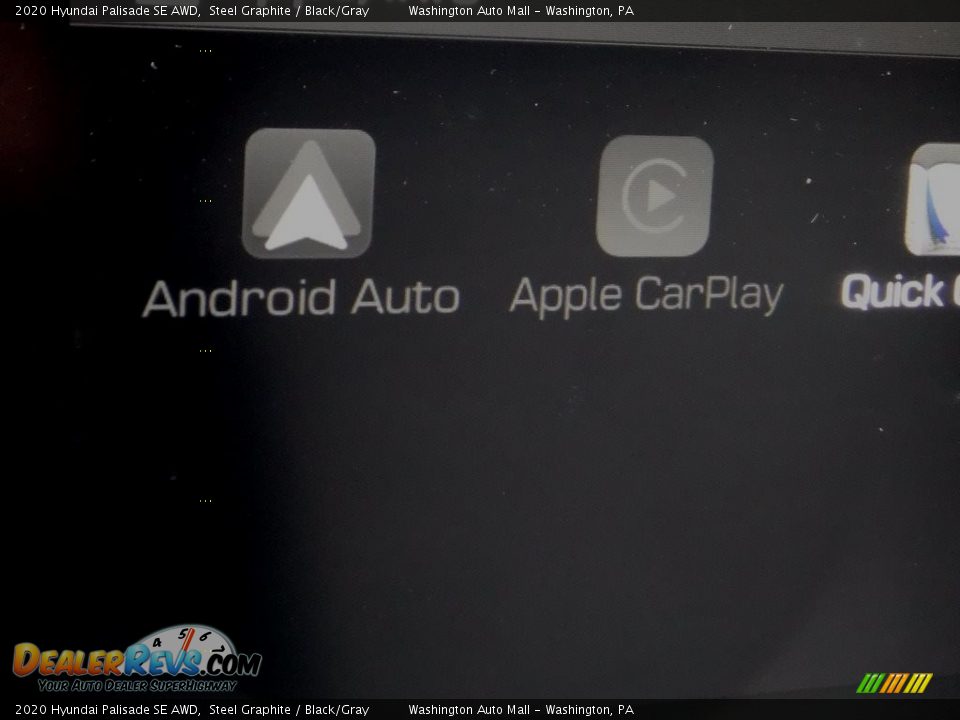The width and height of the screenshot is (960, 720).
Task: Select the "Apple CarPlay" label
Action: [x=647, y=296]
